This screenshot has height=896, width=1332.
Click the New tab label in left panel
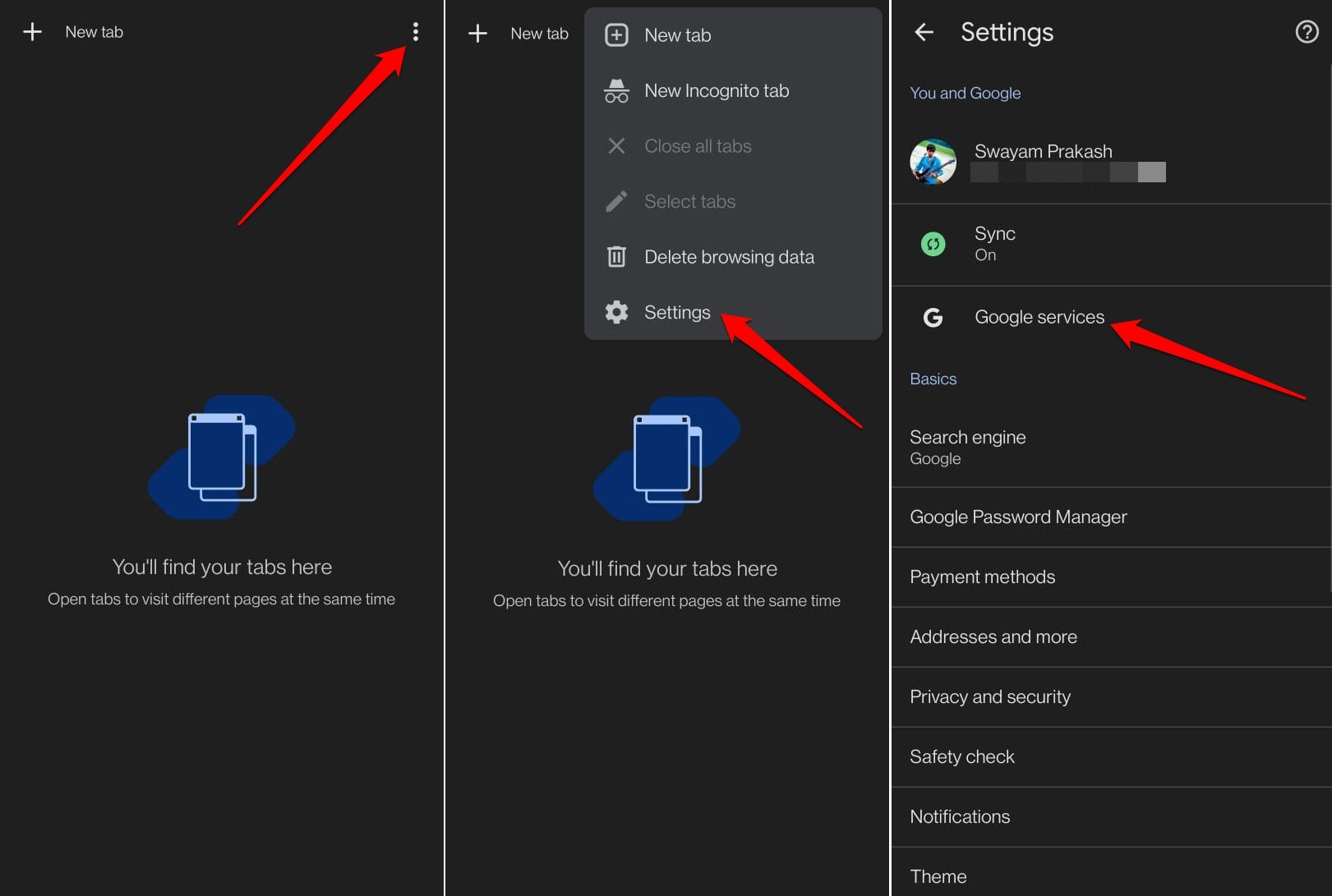[x=94, y=32]
